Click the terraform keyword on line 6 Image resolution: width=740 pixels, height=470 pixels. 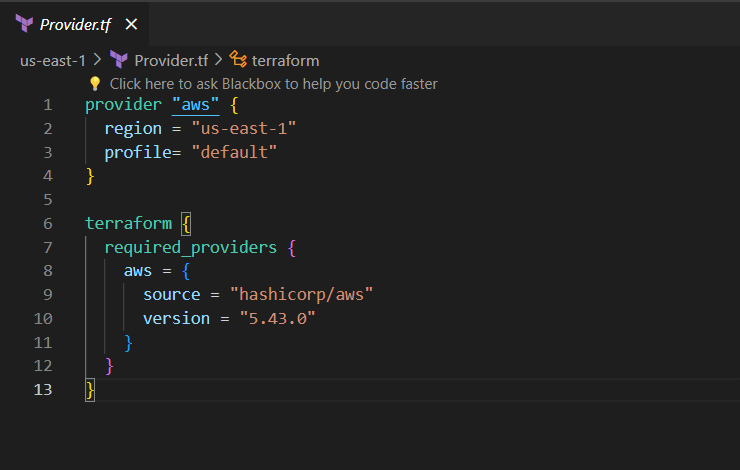coord(128,223)
